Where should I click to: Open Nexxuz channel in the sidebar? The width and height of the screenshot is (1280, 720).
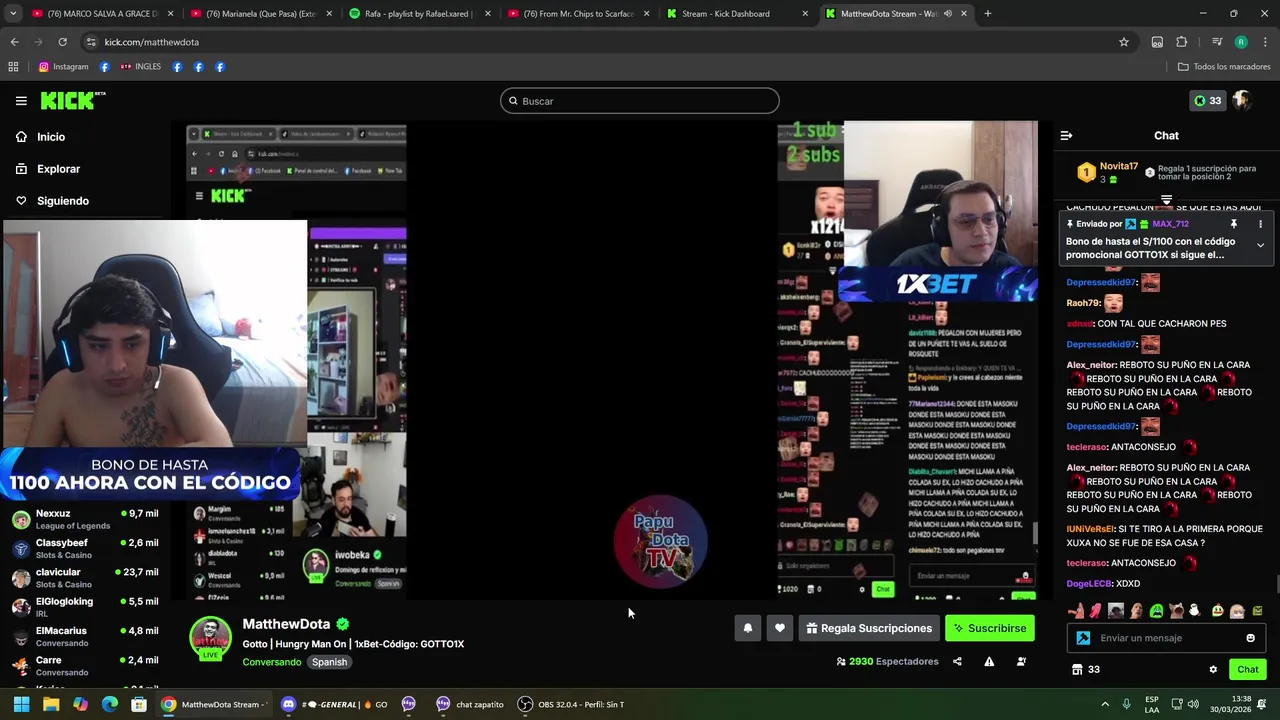click(85, 519)
